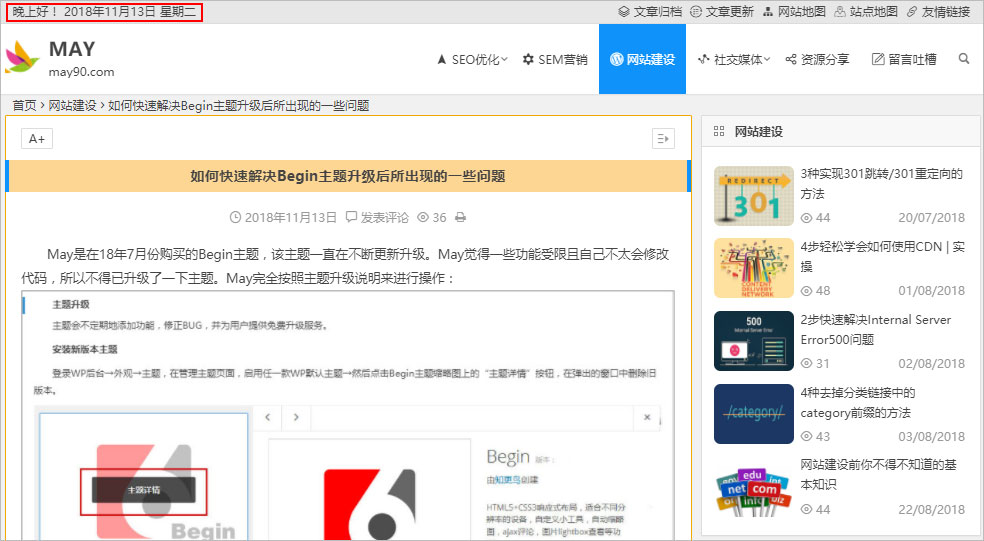
Task: Expand the SEO优化 dropdown menu
Action: 473,59
